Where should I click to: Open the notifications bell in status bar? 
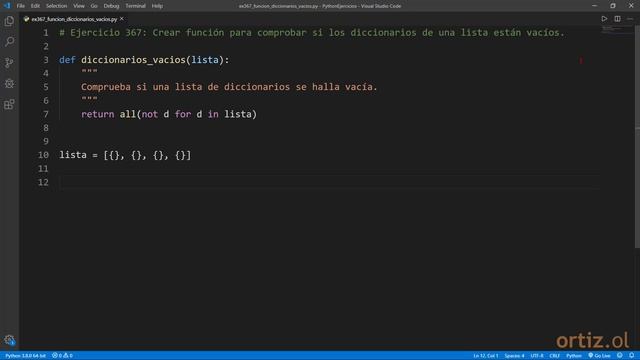point(631,356)
